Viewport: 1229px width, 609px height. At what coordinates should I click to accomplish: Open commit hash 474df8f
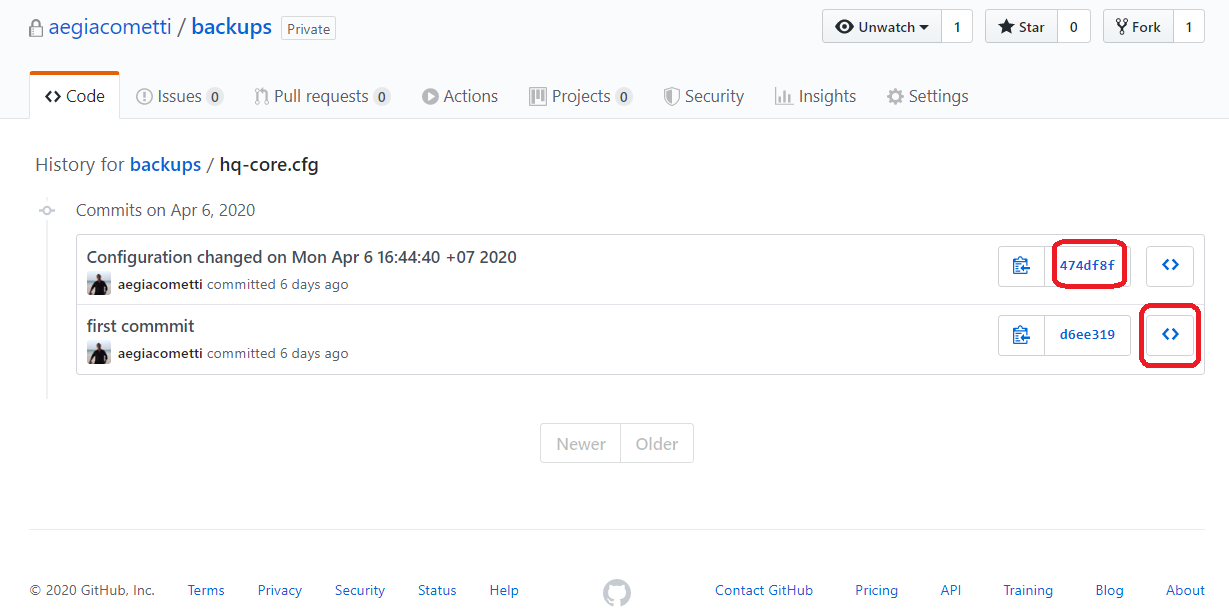[x=1087, y=265]
